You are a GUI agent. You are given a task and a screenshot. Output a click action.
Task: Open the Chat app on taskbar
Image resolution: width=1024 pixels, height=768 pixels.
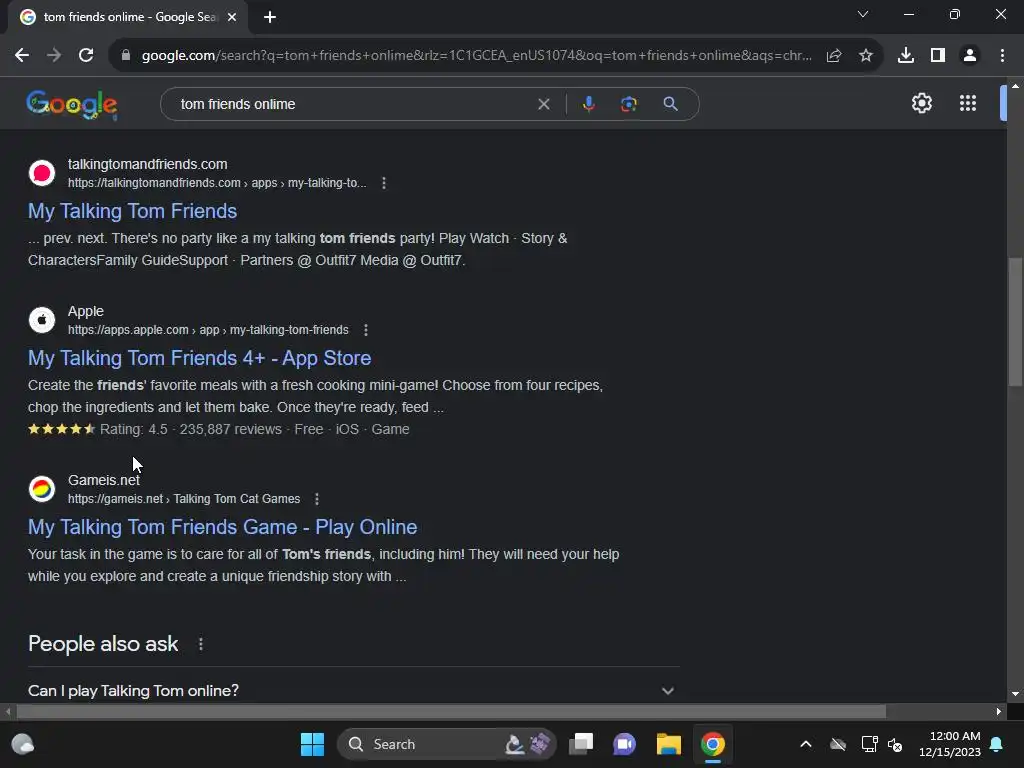tap(624, 744)
